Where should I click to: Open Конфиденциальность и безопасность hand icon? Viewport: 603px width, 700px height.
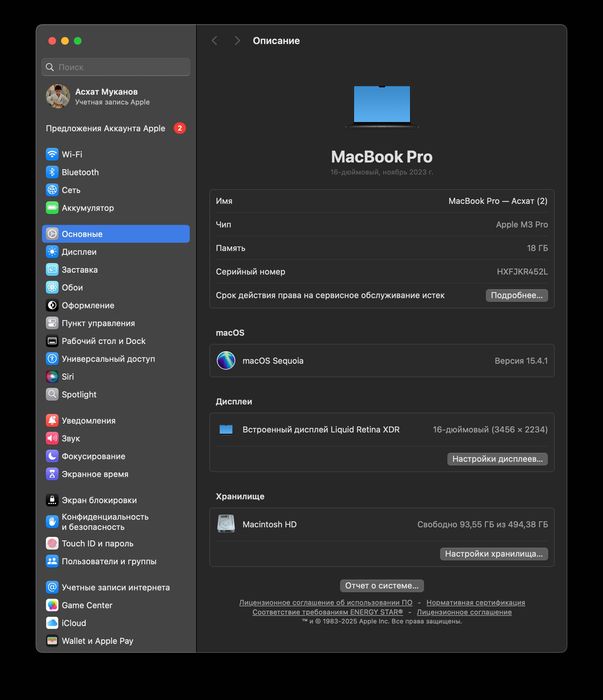(x=52, y=521)
